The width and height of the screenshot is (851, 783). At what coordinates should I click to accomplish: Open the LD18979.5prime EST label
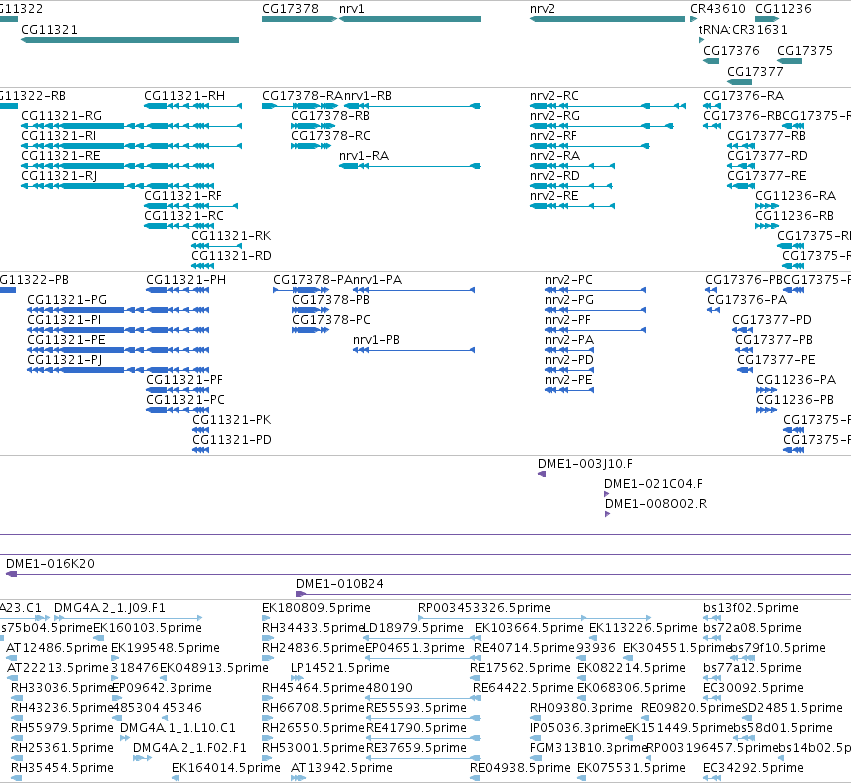pos(413,628)
